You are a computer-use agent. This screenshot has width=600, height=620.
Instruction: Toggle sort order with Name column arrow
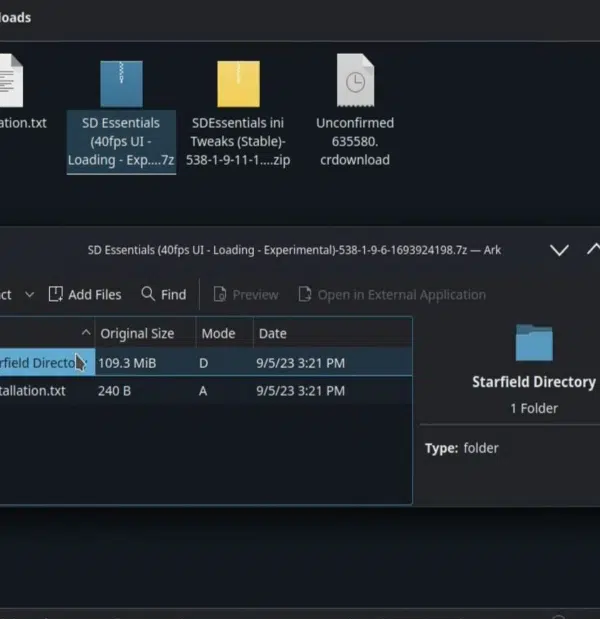point(86,333)
